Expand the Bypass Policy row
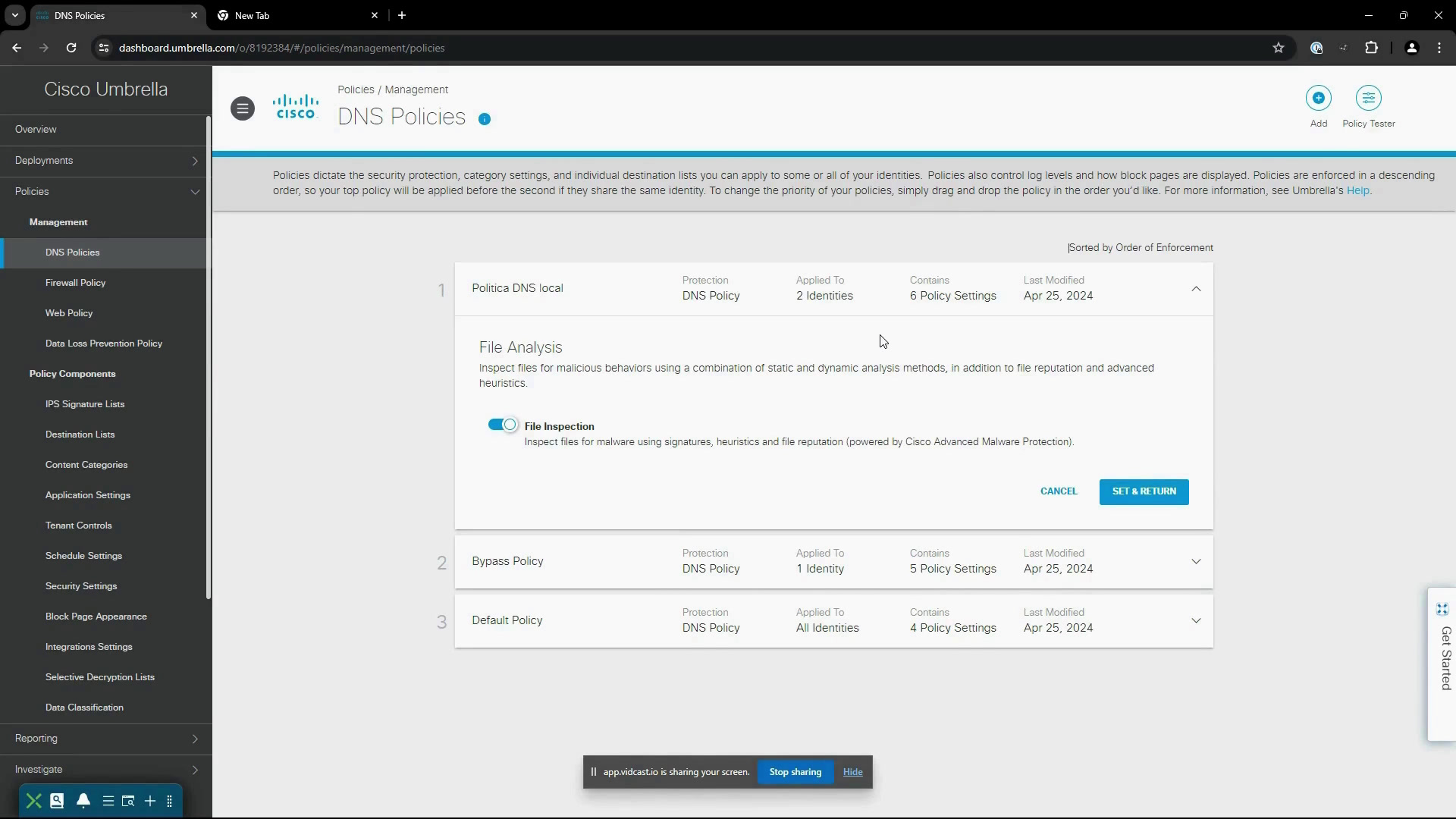Screen dimensions: 1456x819 (x=1196, y=562)
